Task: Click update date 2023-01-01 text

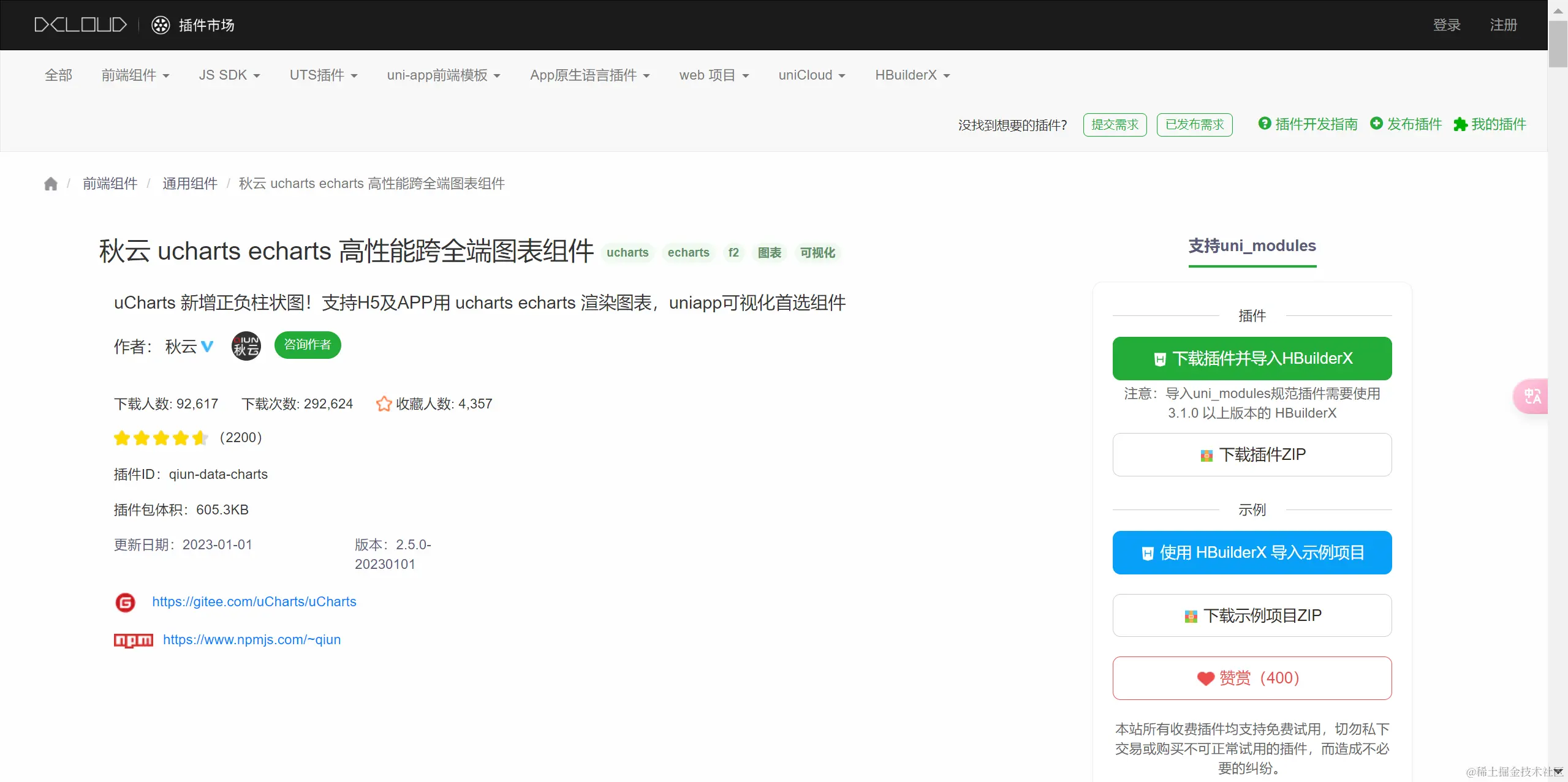Action: click(x=218, y=545)
